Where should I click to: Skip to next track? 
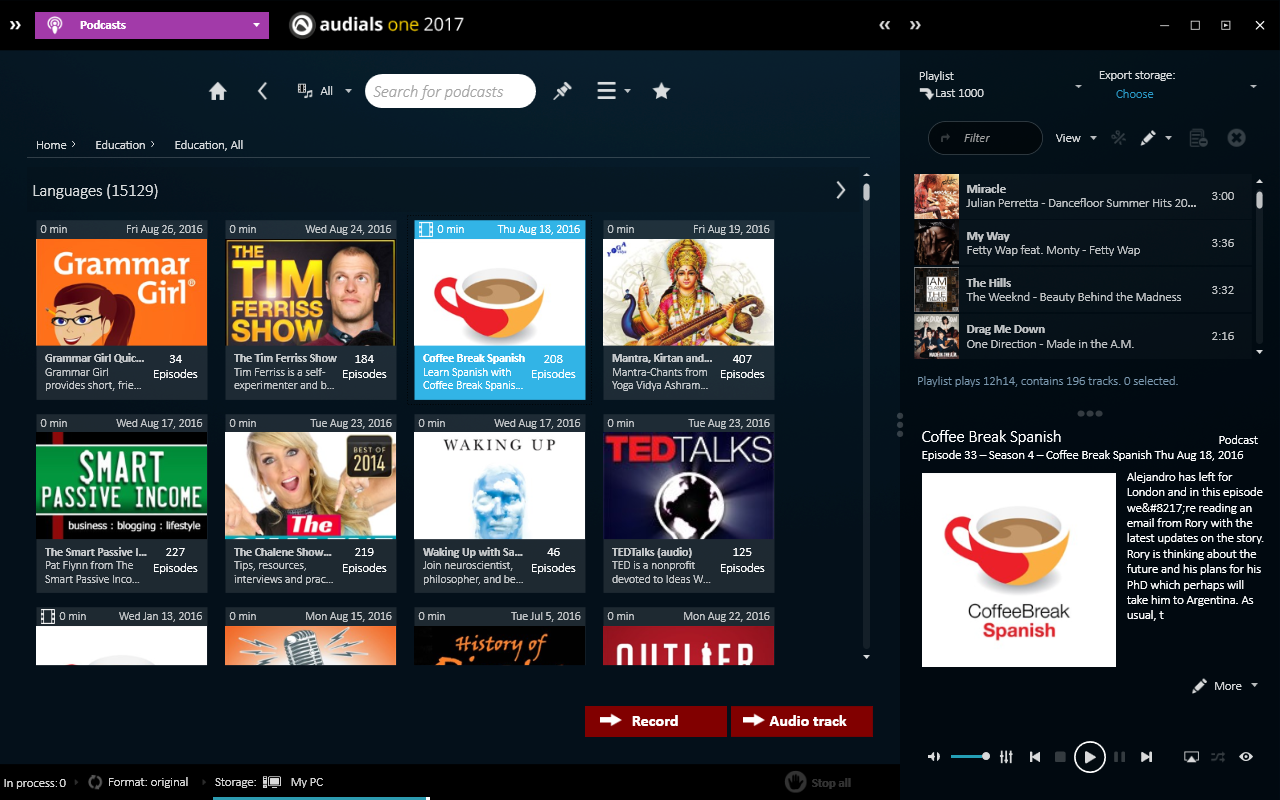coord(1147,757)
